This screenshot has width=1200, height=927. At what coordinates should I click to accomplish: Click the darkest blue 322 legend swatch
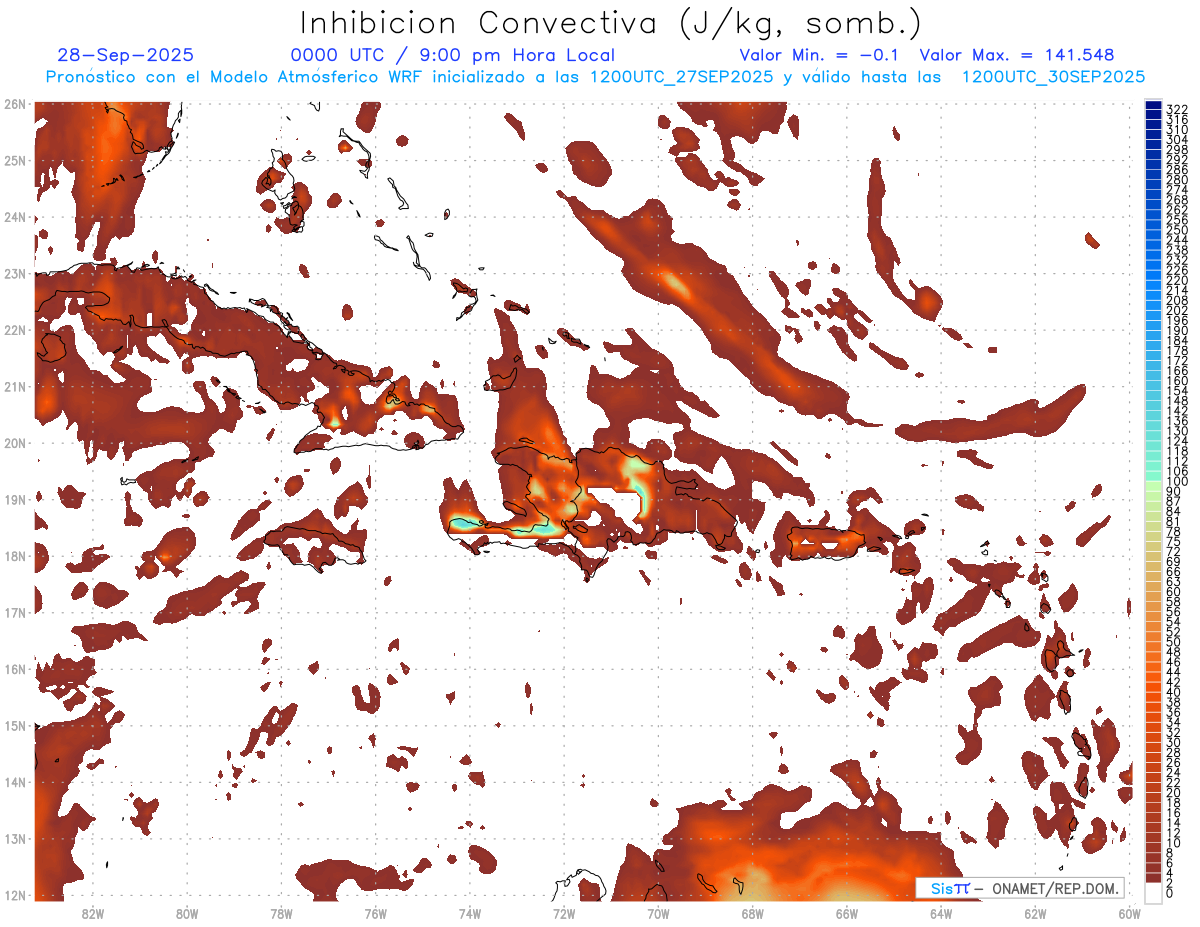click(1154, 104)
